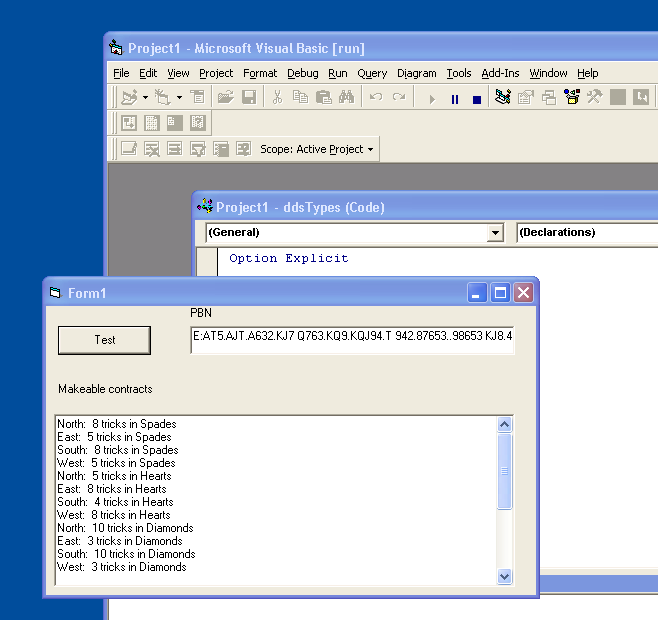Click first icon left of Scope label

[x=129, y=149]
